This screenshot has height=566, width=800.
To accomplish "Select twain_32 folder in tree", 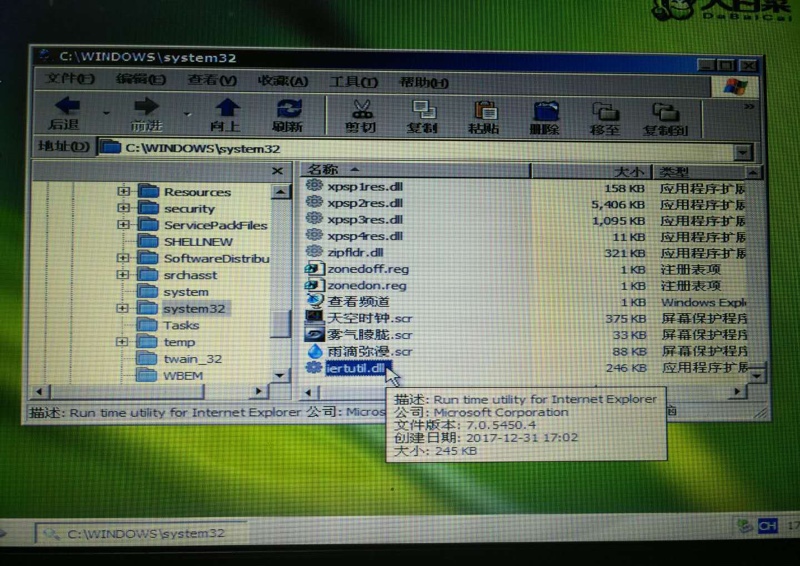I will 192,359.
